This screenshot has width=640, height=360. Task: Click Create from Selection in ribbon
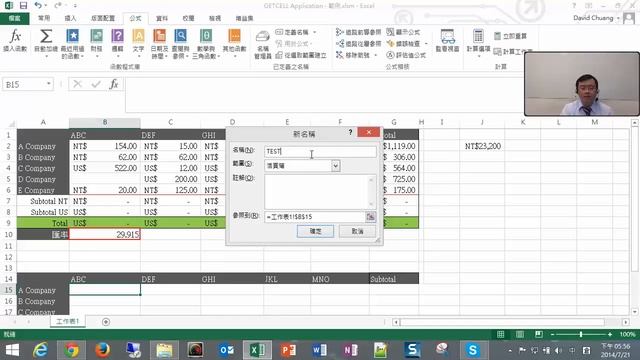(x=301, y=55)
